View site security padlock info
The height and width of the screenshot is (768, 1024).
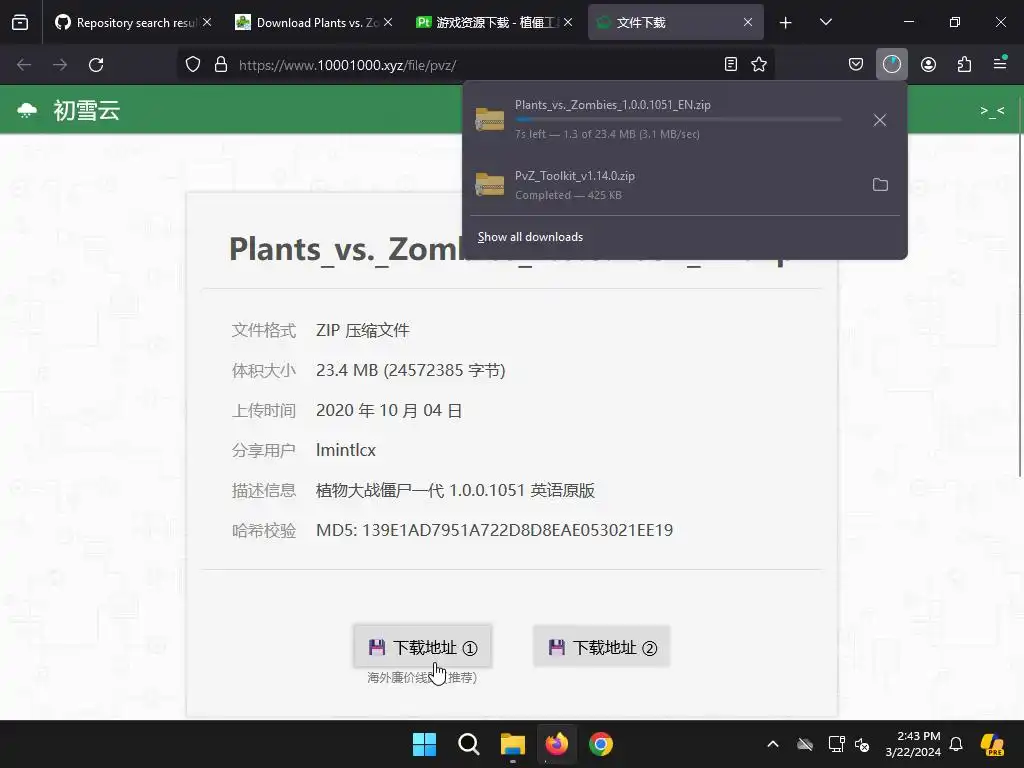221,64
